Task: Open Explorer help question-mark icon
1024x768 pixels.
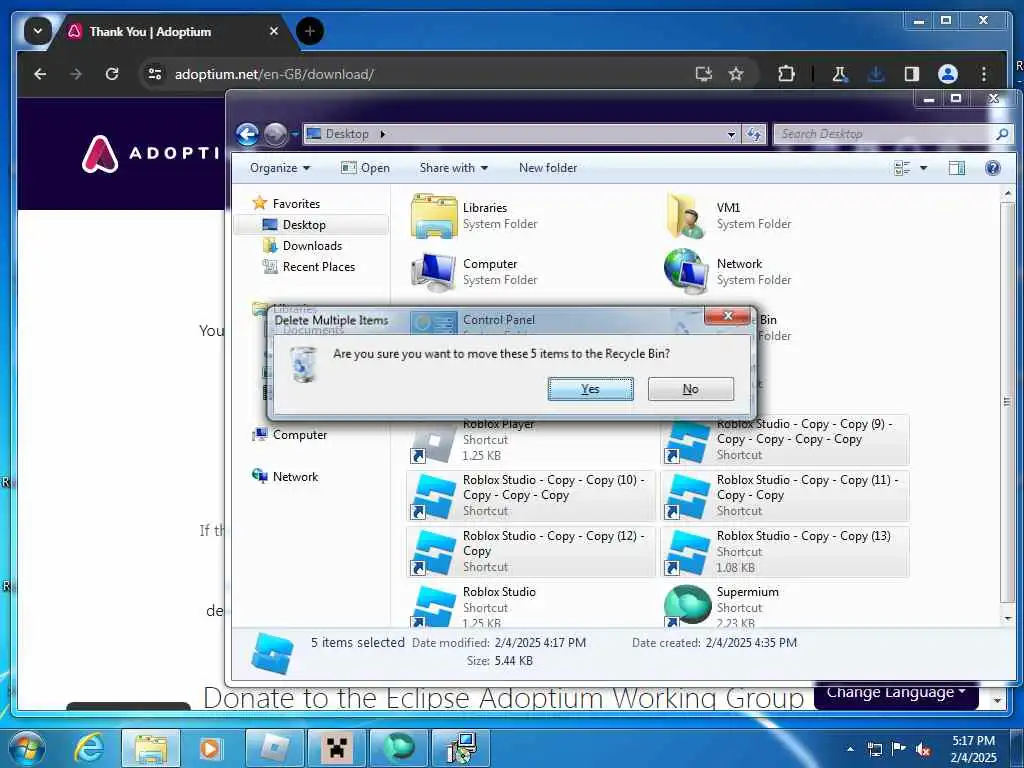Action: point(992,168)
